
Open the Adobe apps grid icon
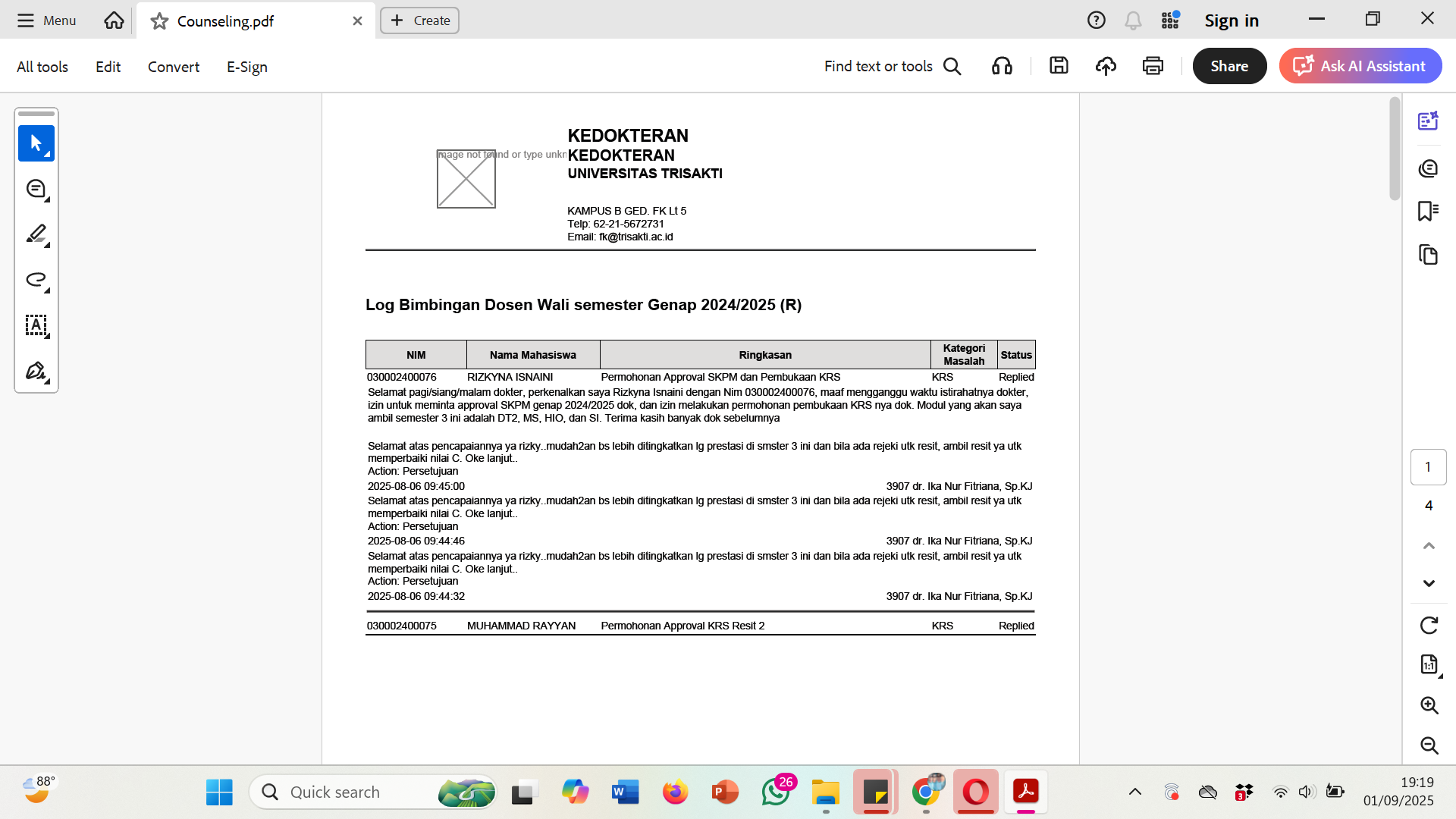(x=1170, y=20)
